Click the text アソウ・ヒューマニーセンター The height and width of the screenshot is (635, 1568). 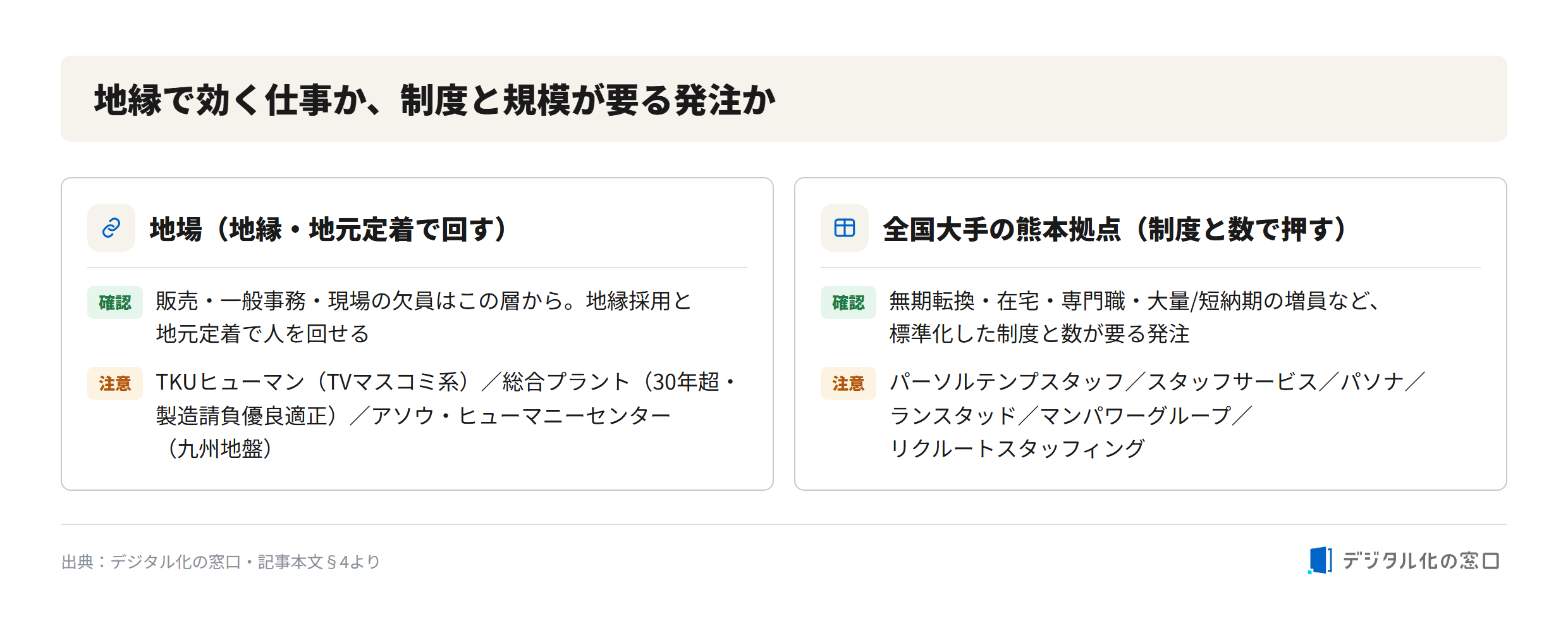tap(521, 416)
